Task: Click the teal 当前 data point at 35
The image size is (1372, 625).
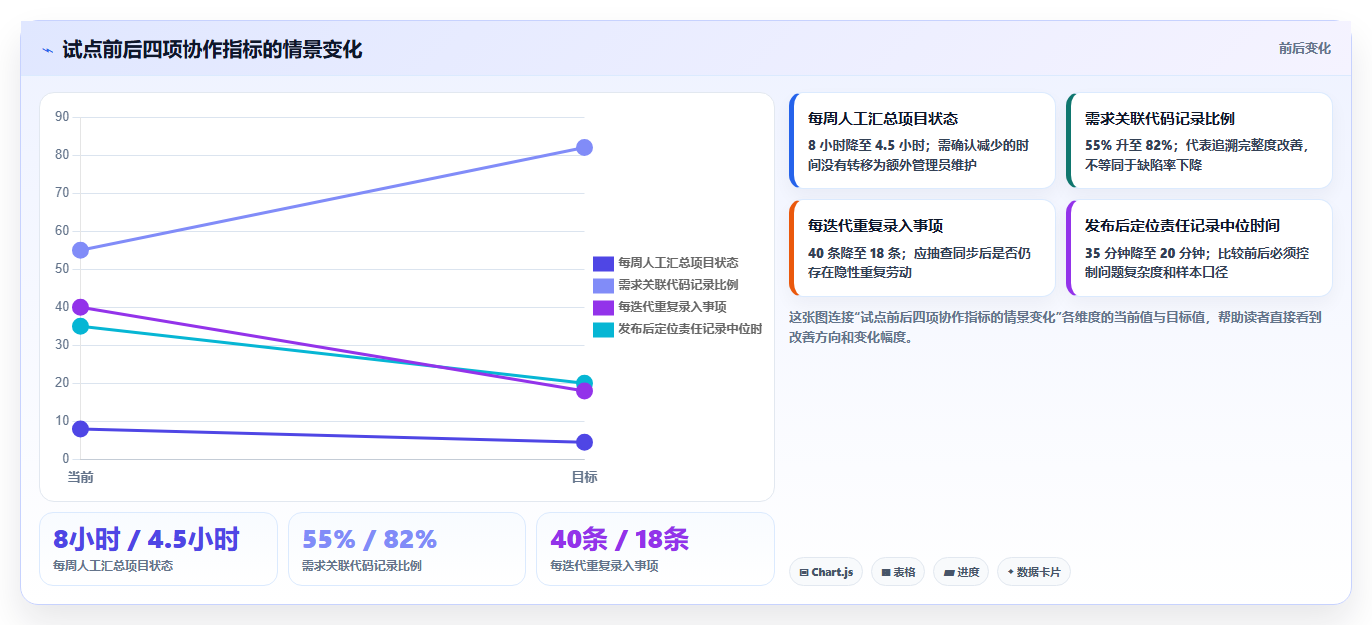Action: (x=81, y=326)
